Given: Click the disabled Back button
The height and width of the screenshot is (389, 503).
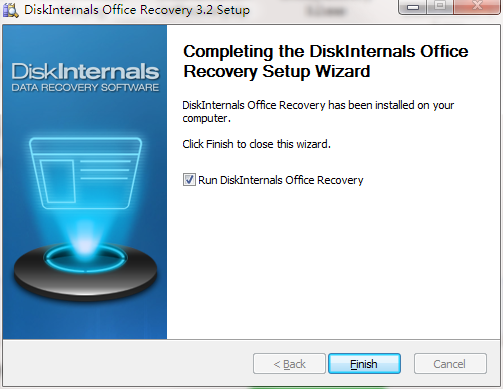Looking at the screenshot, I should (289, 364).
